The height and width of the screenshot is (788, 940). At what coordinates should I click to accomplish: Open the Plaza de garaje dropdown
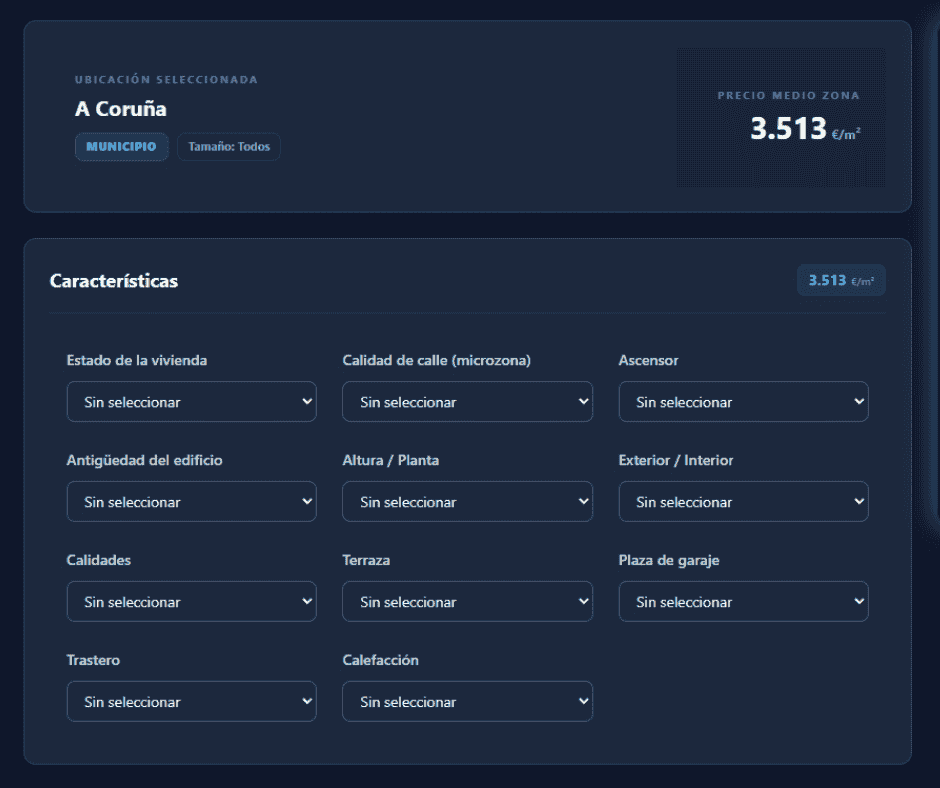pyautogui.click(x=743, y=602)
